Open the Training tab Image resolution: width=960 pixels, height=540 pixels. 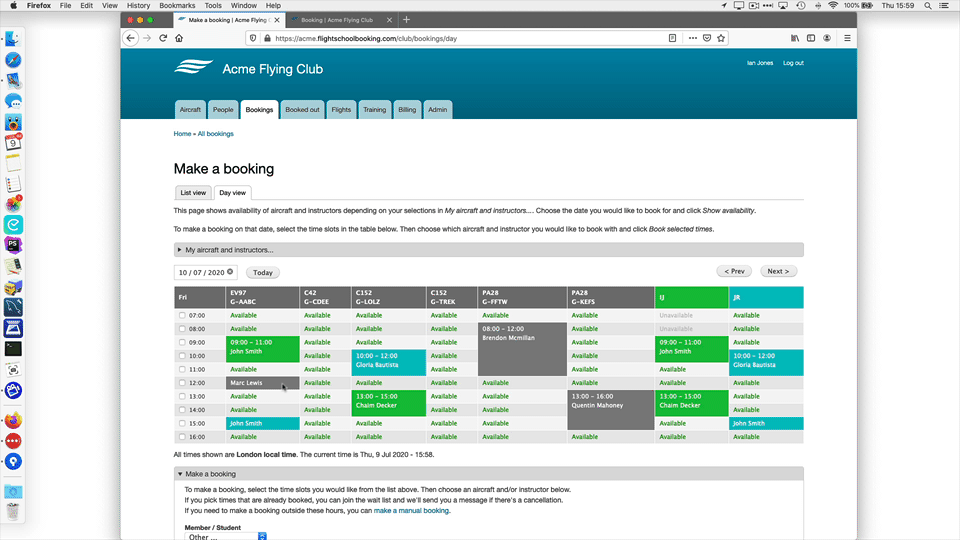(374, 110)
